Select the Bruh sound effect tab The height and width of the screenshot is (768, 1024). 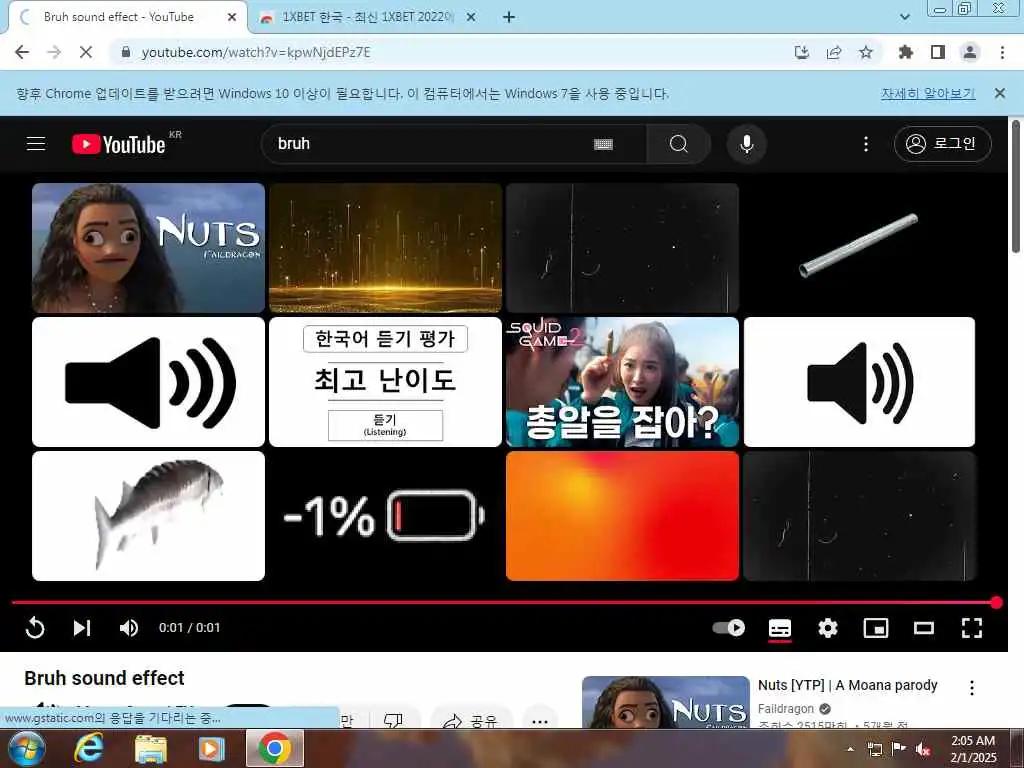click(119, 17)
